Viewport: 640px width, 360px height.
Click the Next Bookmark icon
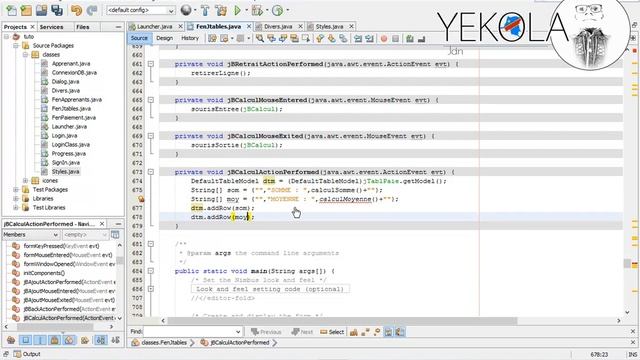(x=331, y=38)
